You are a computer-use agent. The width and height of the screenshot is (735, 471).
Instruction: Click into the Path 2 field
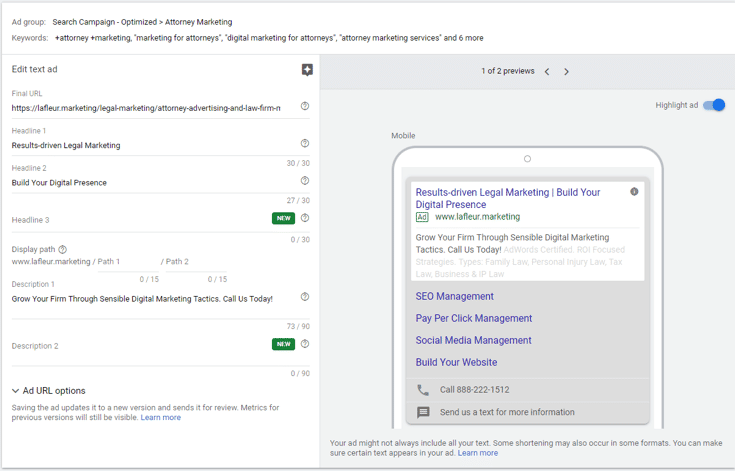click(196, 262)
